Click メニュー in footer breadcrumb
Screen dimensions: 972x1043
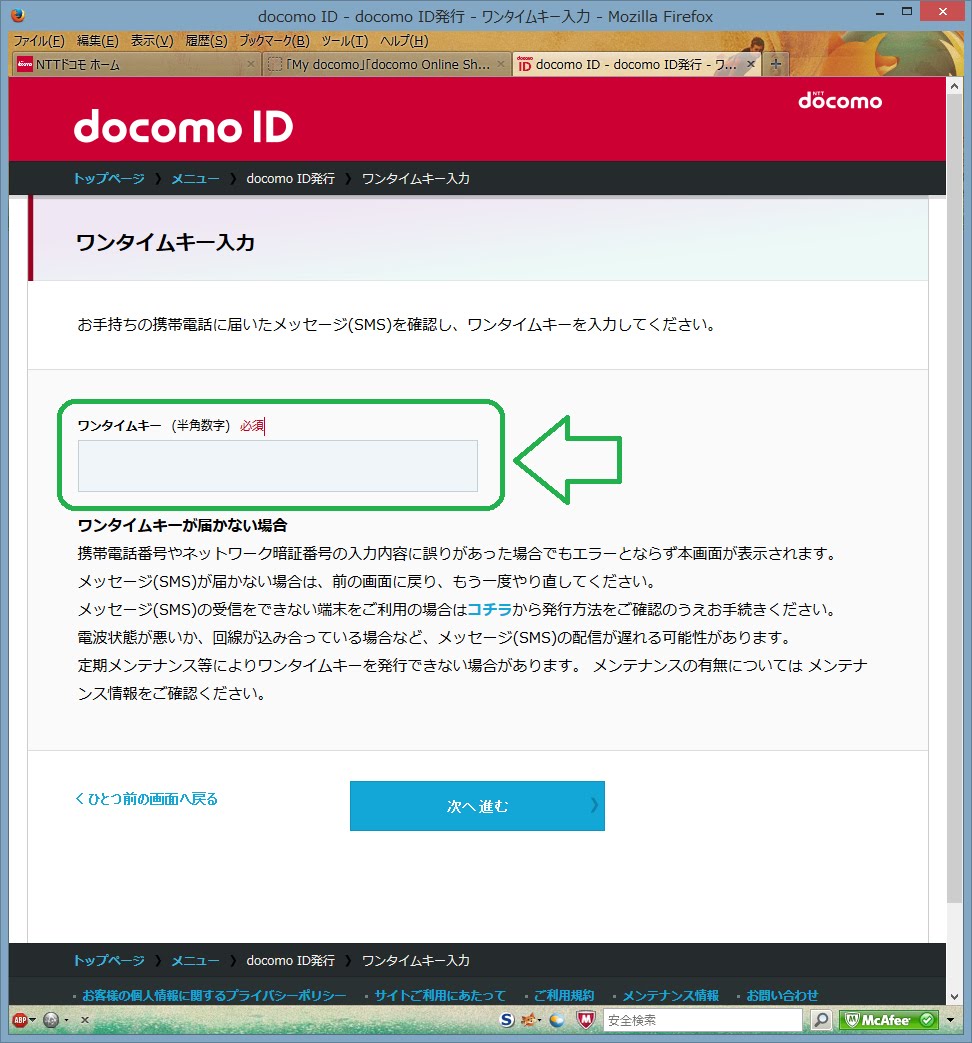[x=195, y=961]
